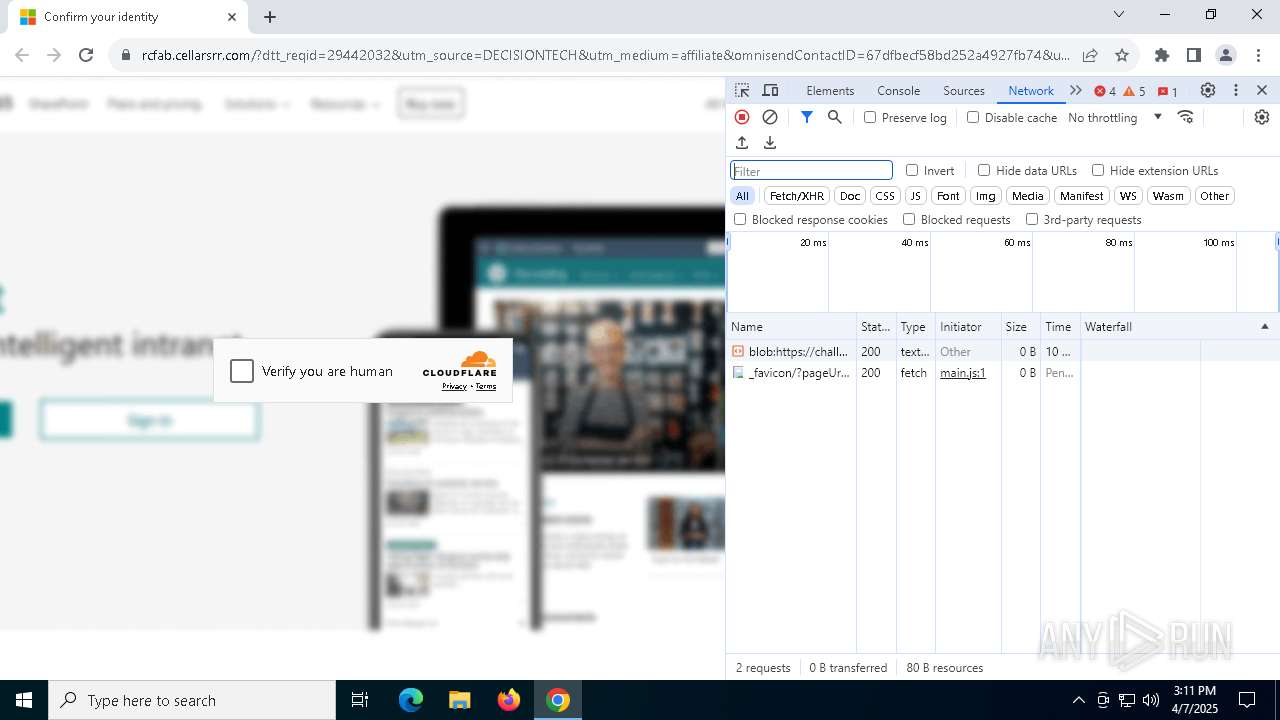Image resolution: width=1280 pixels, height=720 pixels.
Task: Switch to the Console tab
Action: (x=898, y=90)
